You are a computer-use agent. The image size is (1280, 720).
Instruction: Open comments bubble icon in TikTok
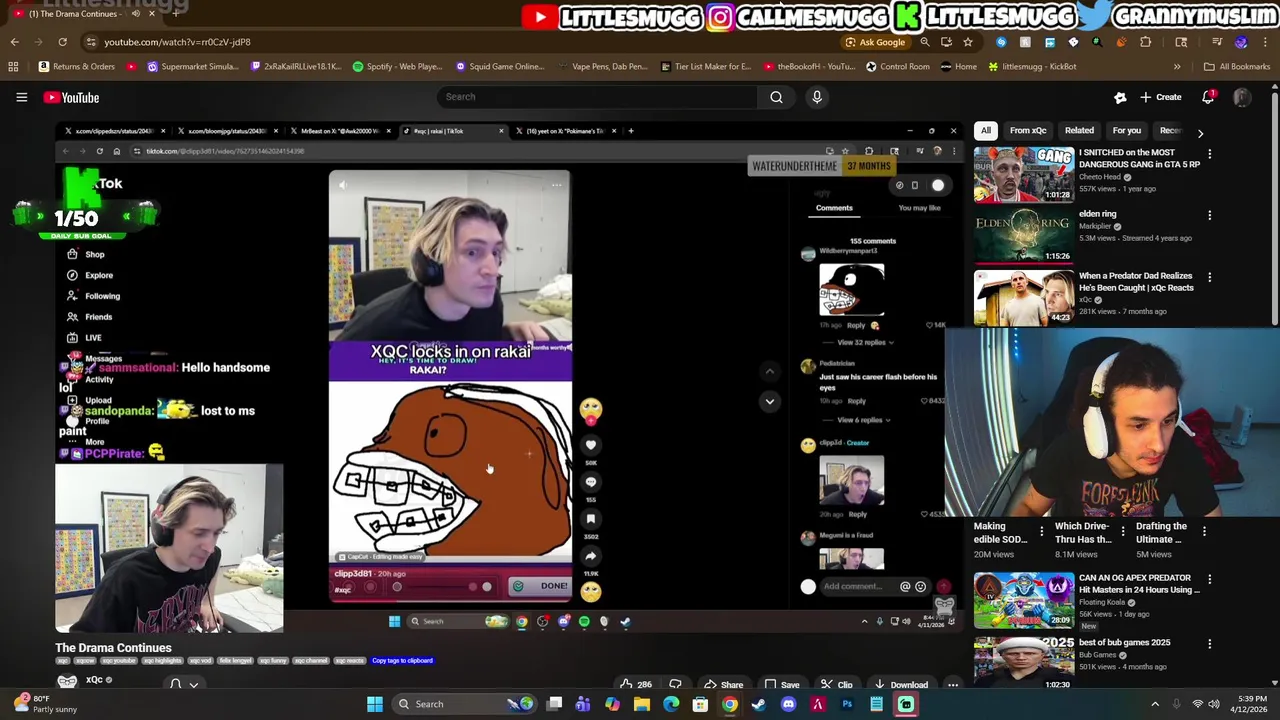591,482
